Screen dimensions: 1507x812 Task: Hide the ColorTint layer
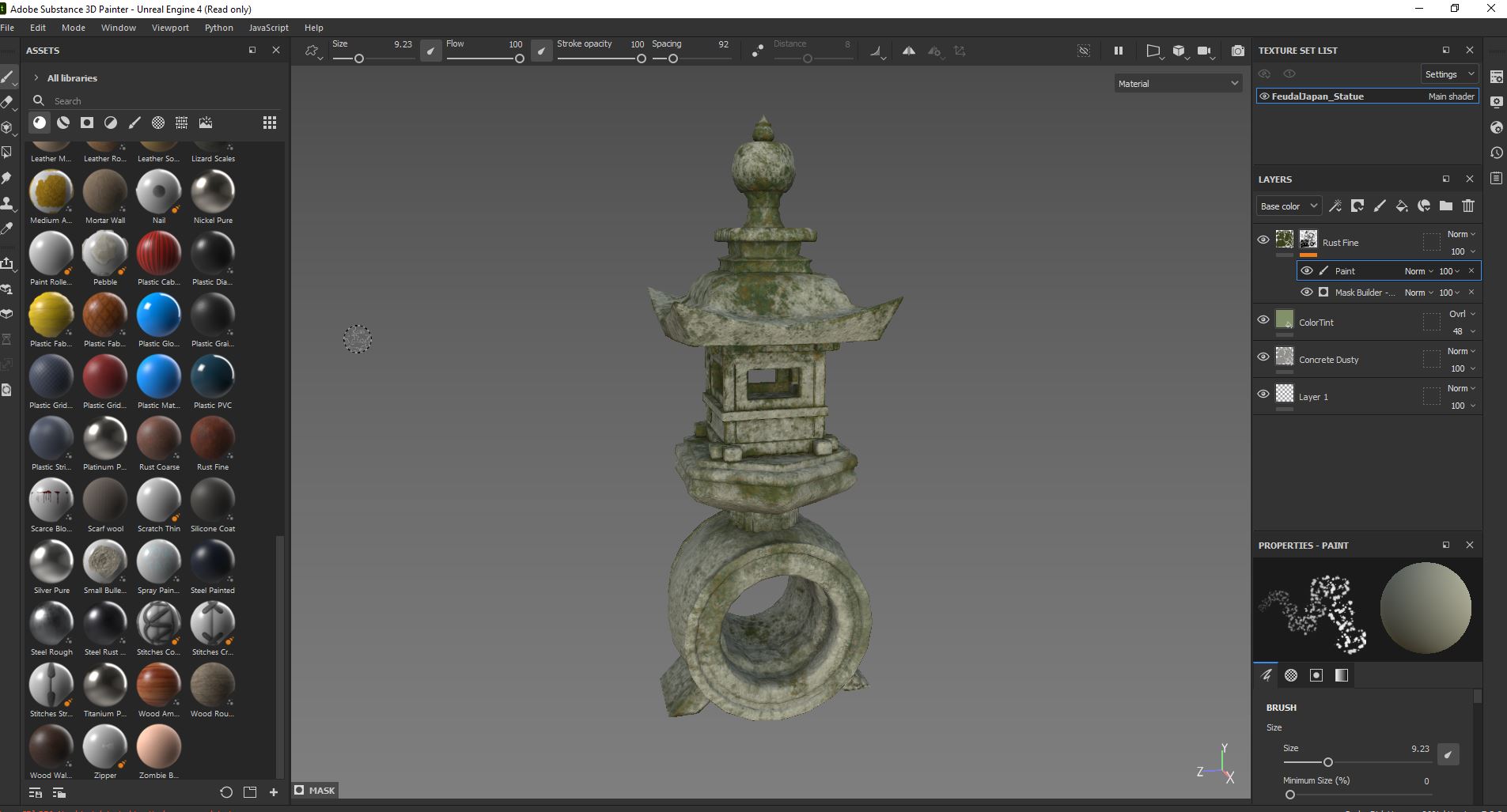[x=1263, y=320]
